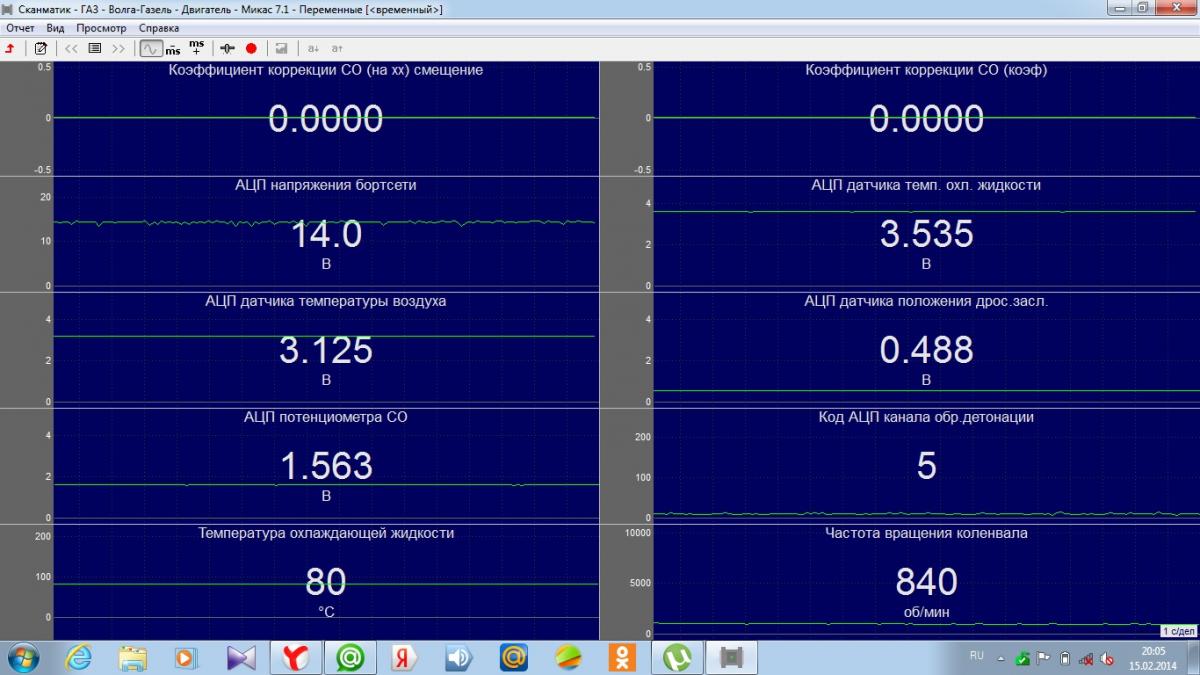Open the edit parameters list icon
Screen dimensions: 1200x675
pos(40,48)
